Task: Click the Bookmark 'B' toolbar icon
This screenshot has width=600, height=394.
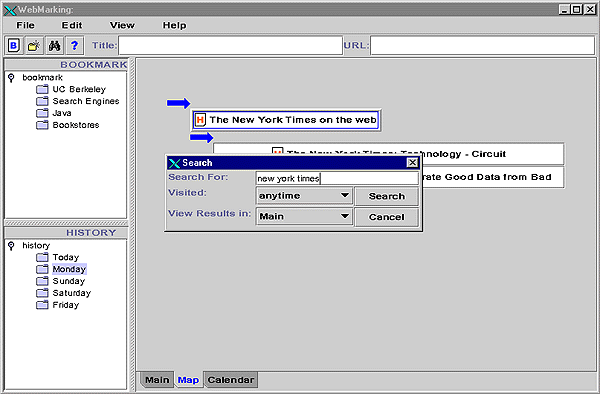Action: [x=14, y=46]
